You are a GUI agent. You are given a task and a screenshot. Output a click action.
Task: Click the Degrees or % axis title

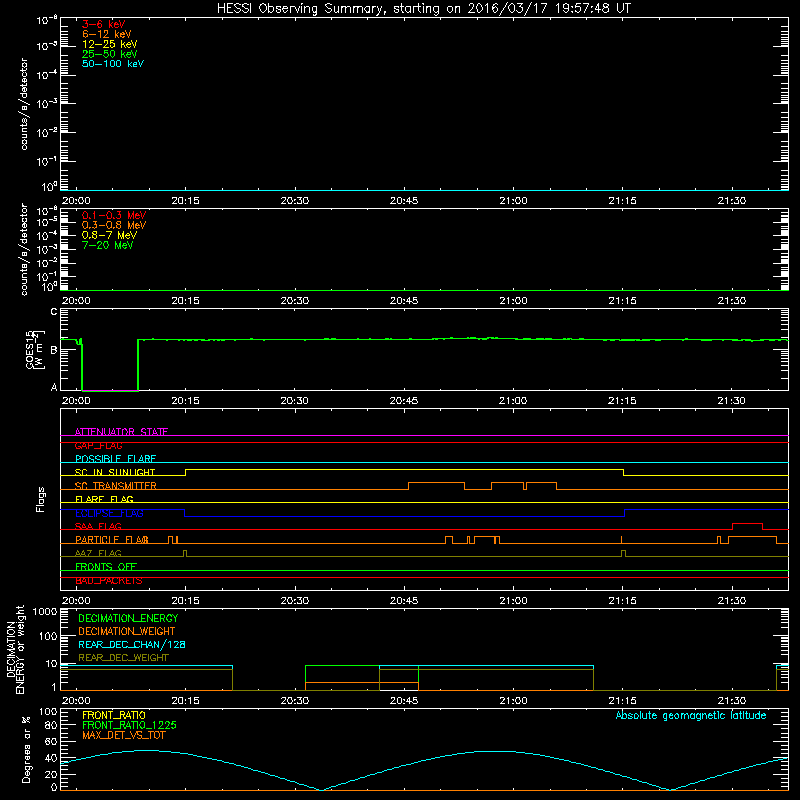(26, 749)
